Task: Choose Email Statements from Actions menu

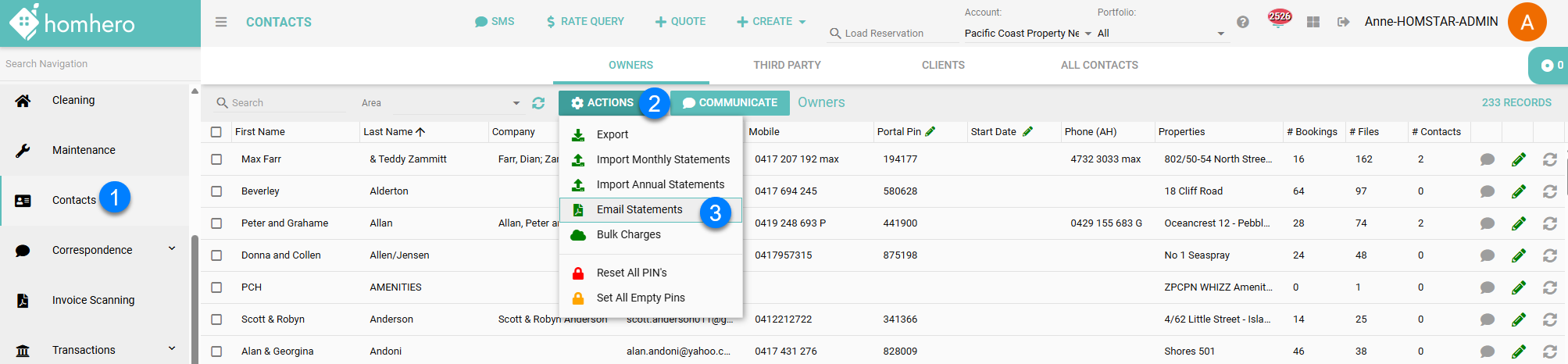Action: (639, 209)
